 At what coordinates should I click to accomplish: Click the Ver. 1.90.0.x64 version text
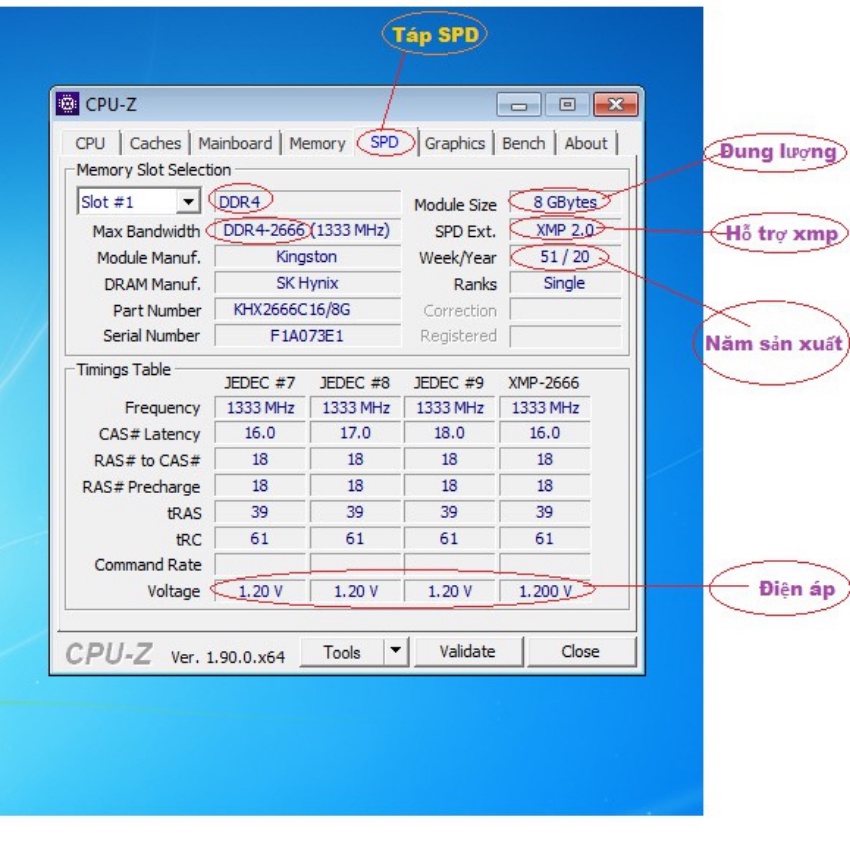coord(228,657)
